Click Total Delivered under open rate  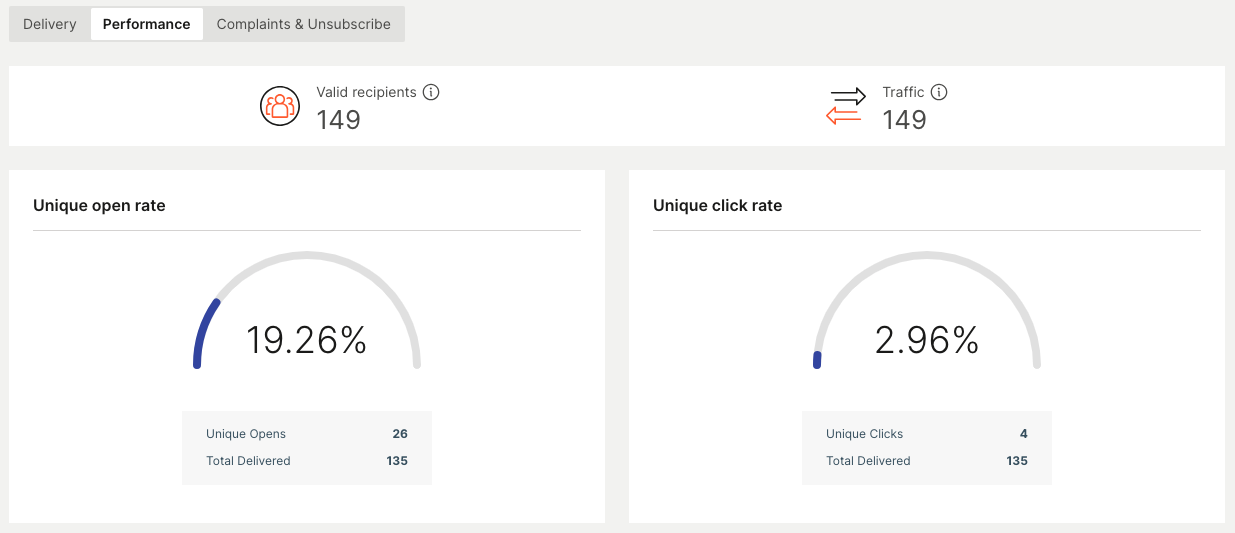(248, 461)
